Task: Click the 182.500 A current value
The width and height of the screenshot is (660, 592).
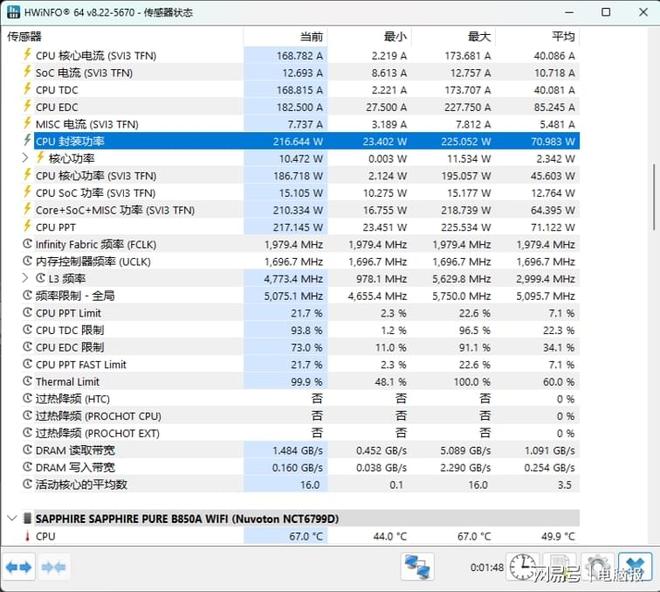Action: (299, 107)
